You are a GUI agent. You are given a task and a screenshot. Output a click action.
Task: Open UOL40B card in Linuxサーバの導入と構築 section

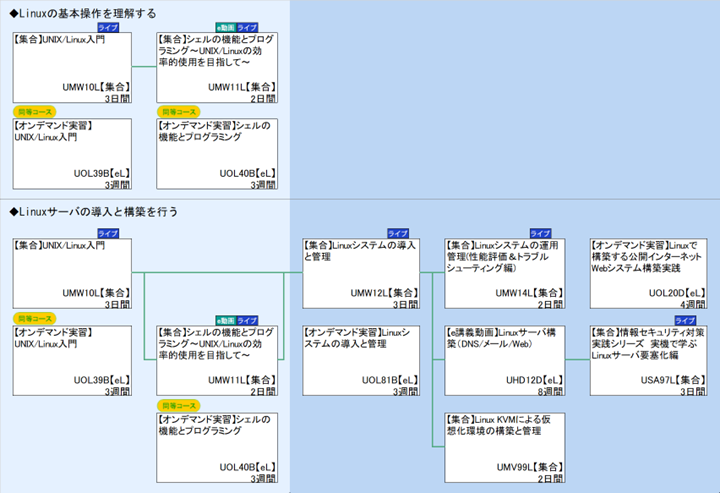pyautogui.click(x=217, y=448)
